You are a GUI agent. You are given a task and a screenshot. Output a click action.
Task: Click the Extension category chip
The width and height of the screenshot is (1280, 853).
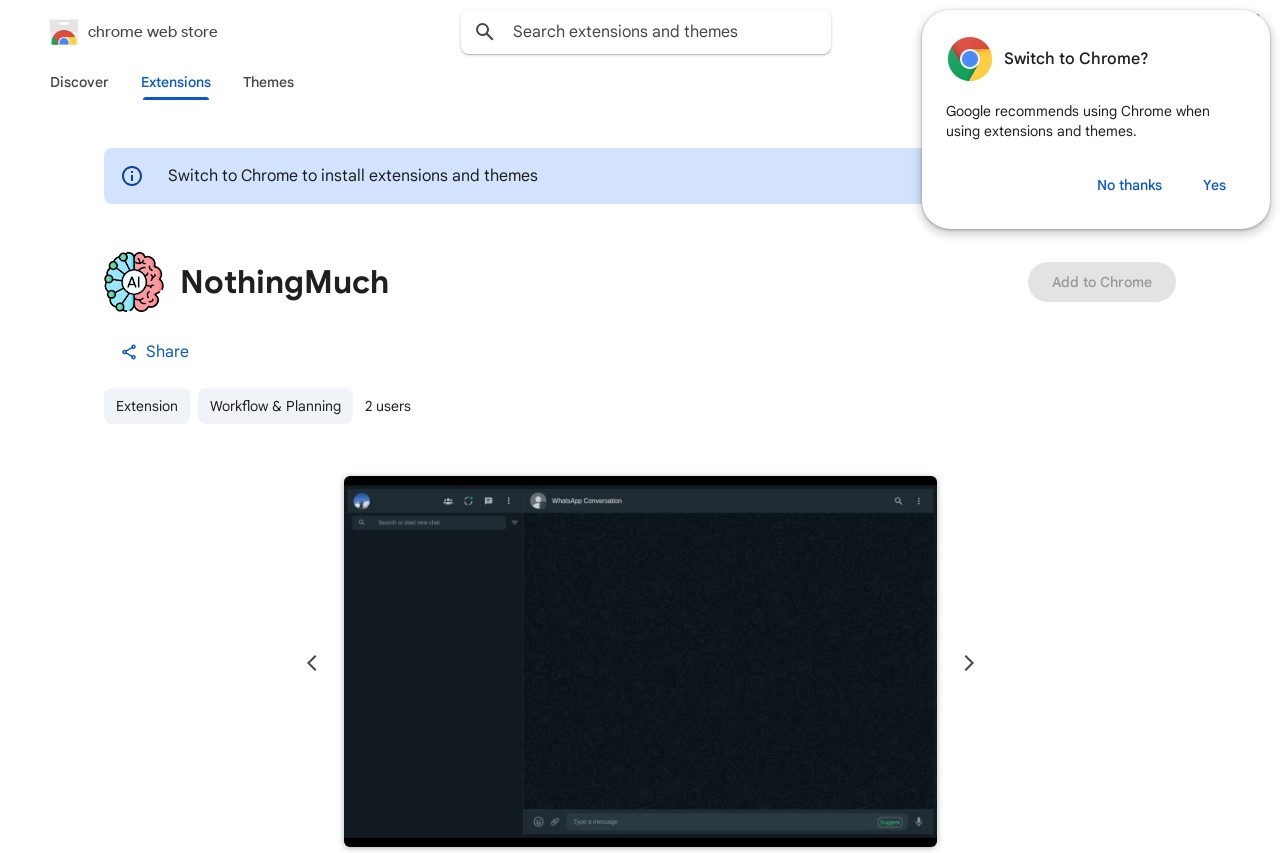tap(147, 406)
